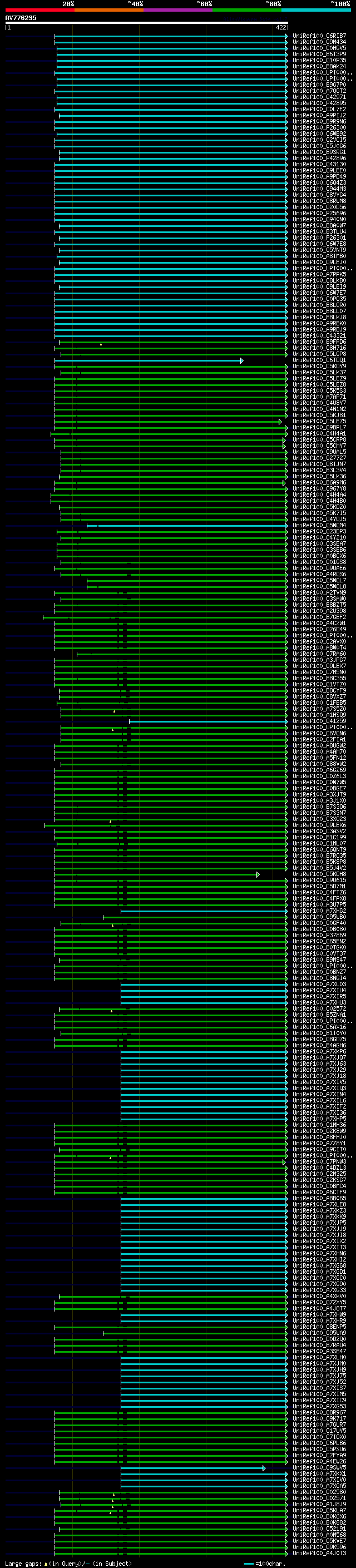
Task: Select hit UniRef100_A7QGT2
Action: pos(319,91)
